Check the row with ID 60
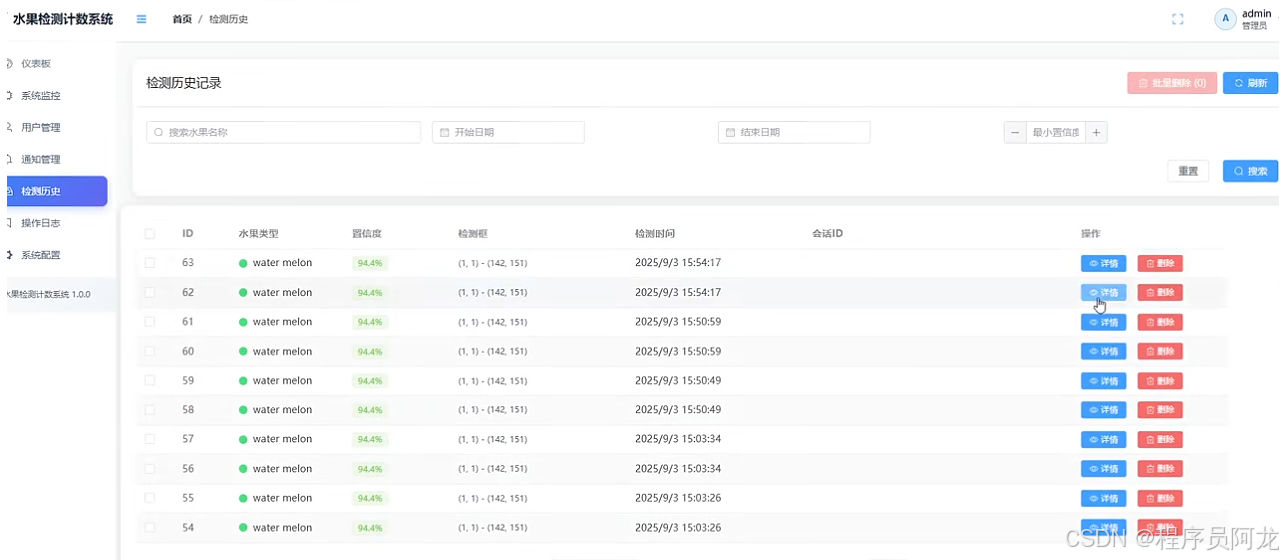The height and width of the screenshot is (560, 1283). click(150, 351)
